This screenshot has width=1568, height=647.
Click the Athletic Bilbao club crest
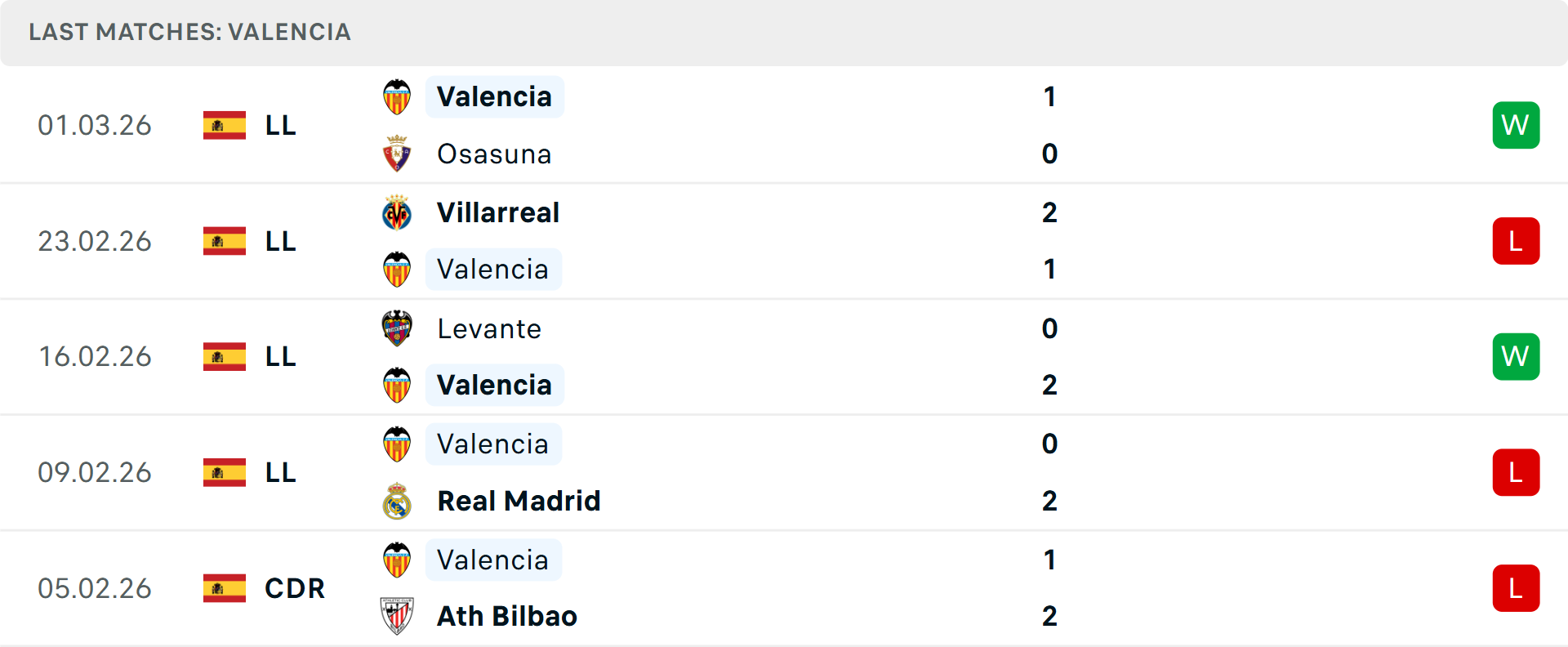point(397,616)
